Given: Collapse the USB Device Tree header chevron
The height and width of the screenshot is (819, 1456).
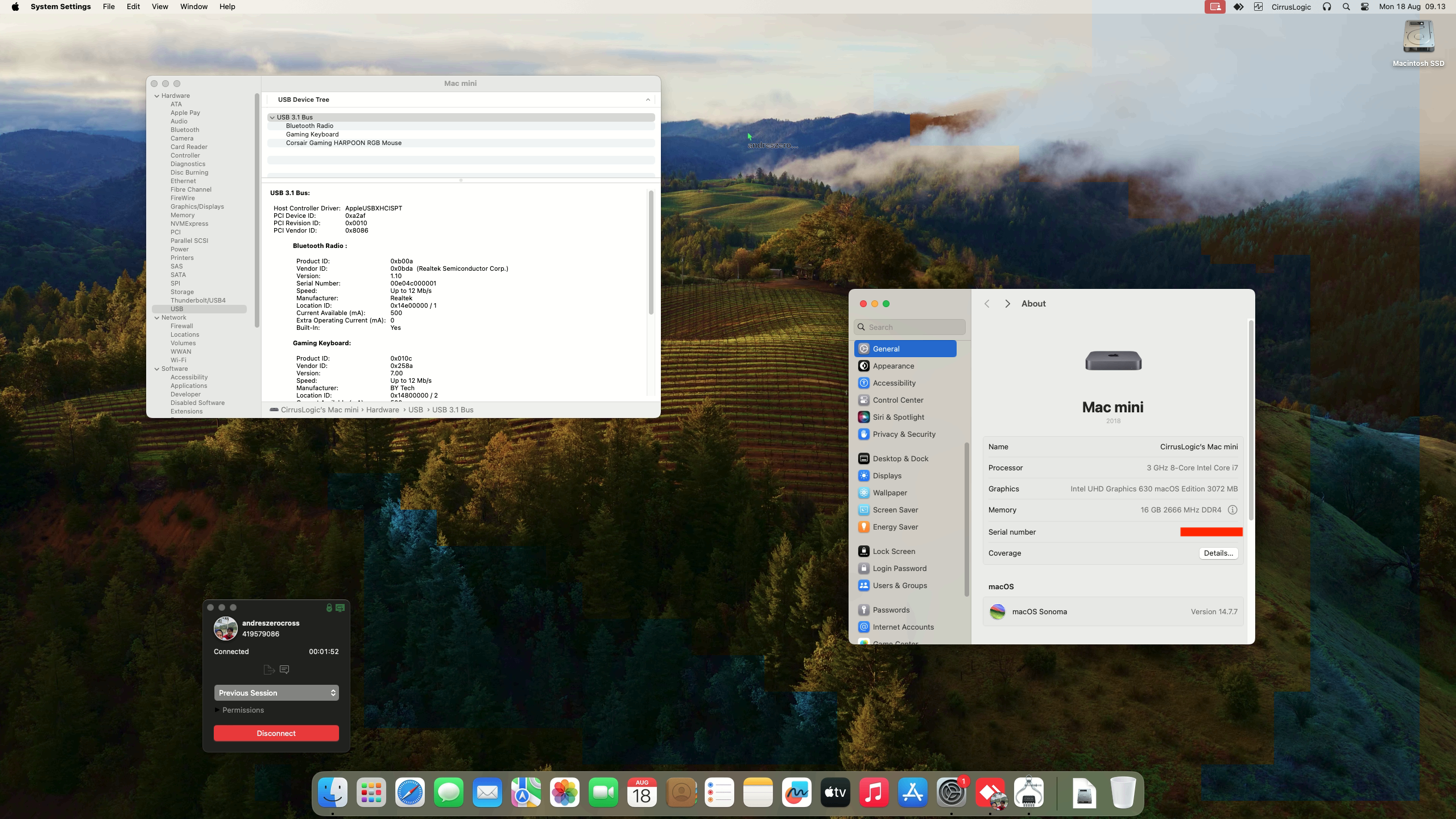Looking at the screenshot, I should click(648, 100).
